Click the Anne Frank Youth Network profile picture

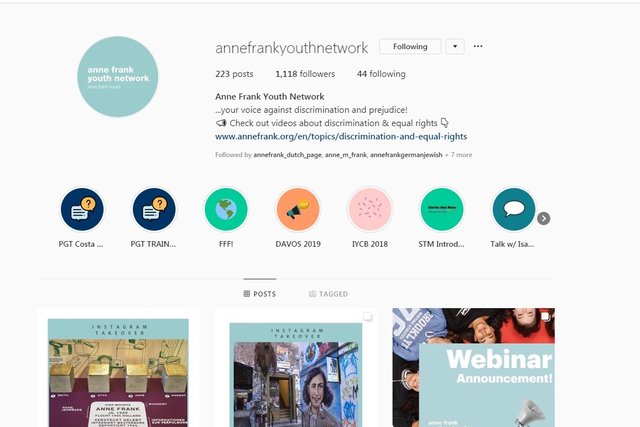point(118,77)
